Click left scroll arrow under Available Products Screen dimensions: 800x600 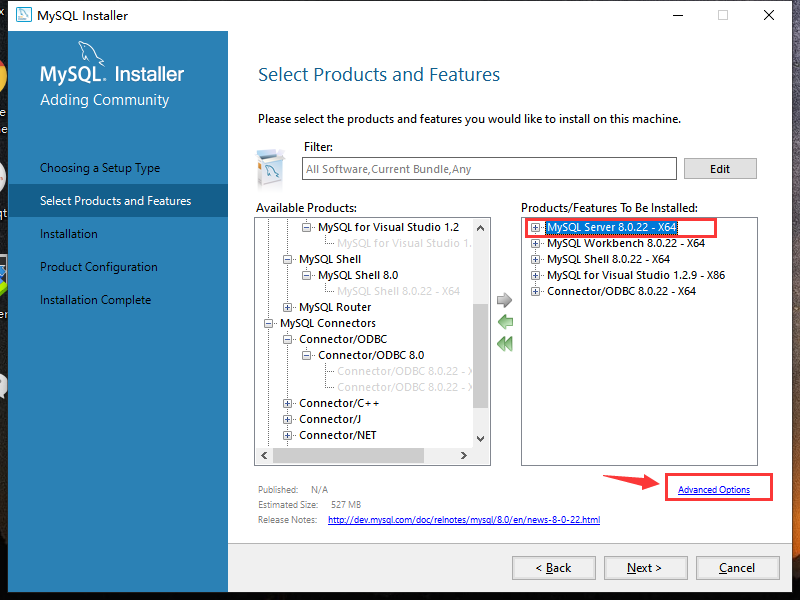(263, 455)
